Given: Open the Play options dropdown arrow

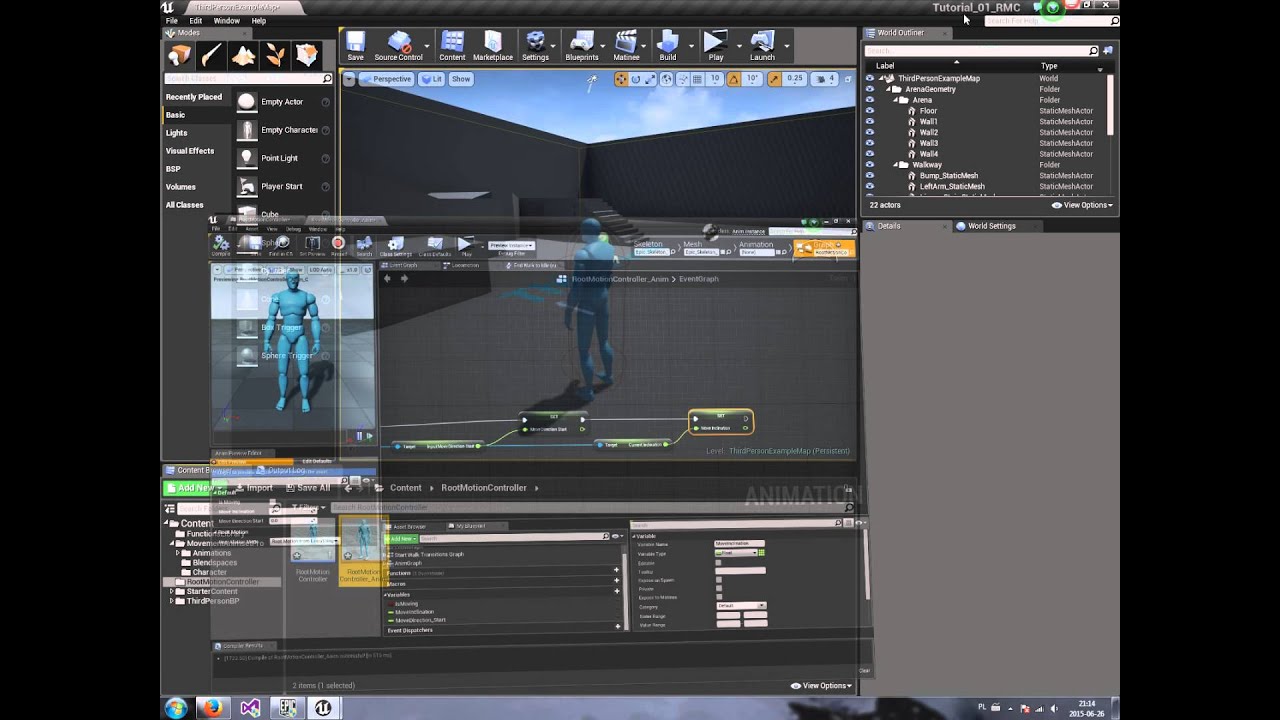Looking at the screenshot, I should point(739,45).
